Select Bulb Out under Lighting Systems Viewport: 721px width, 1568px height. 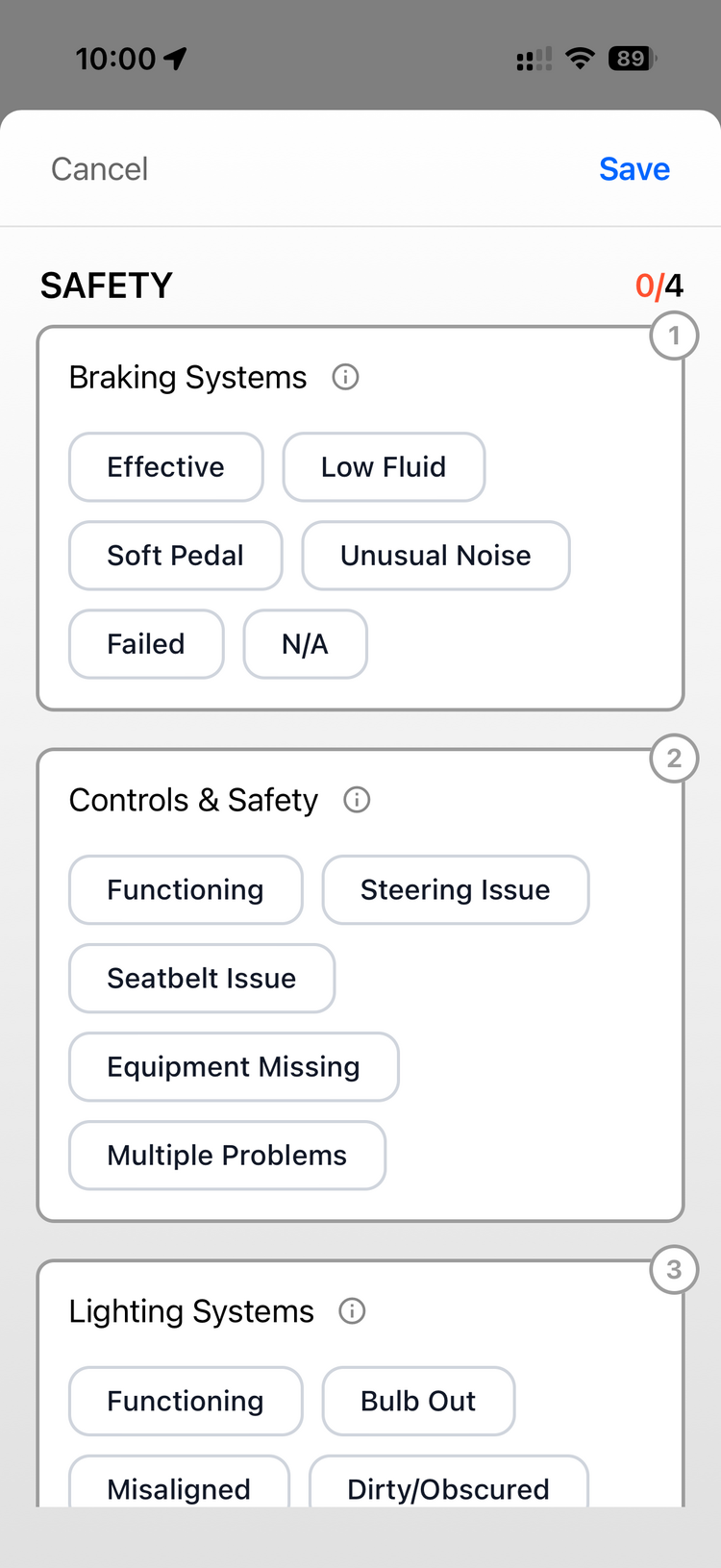click(x=418, y=1402)
